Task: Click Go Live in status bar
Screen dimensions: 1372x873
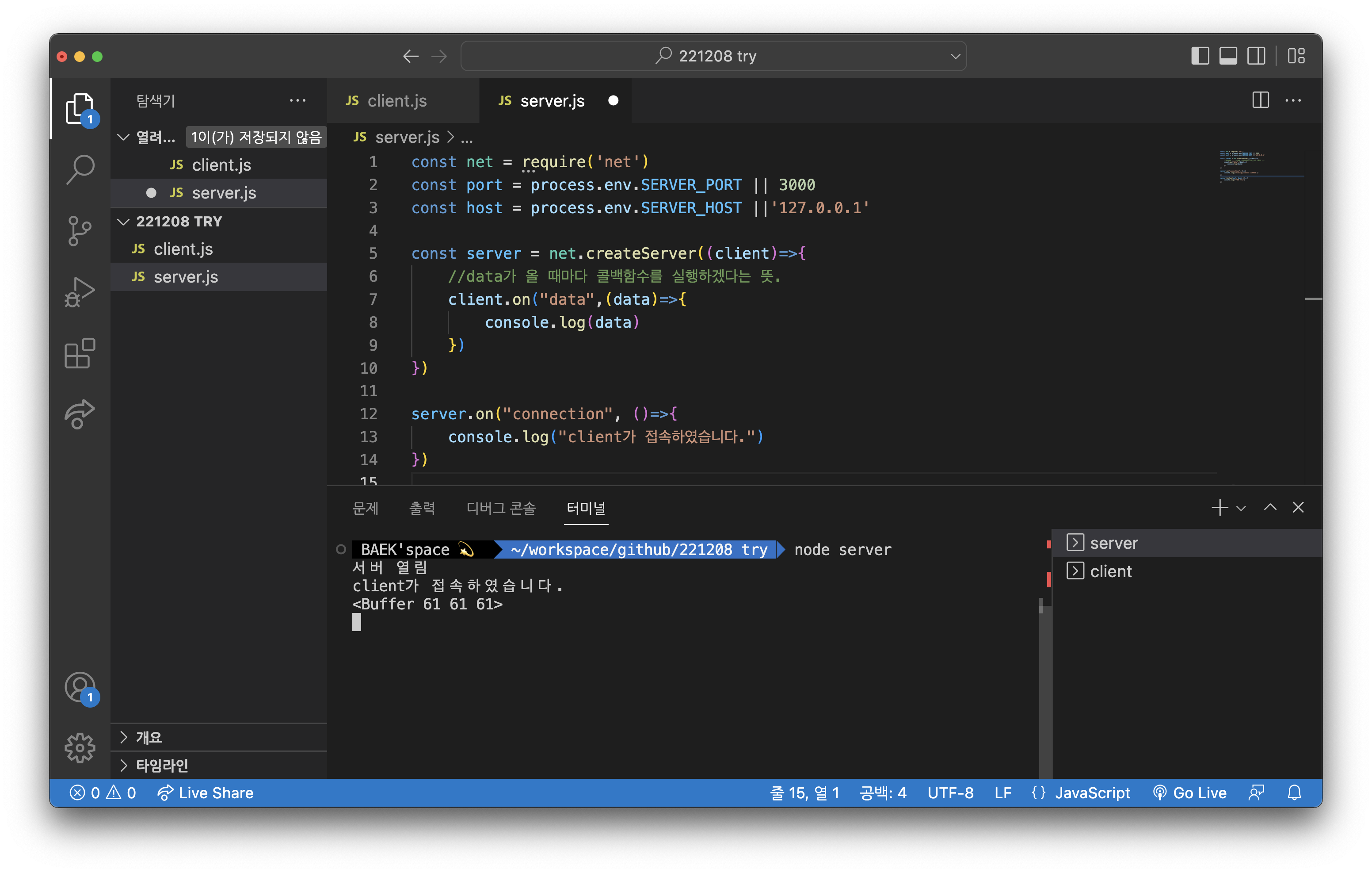Action: [x=1190, y=793]
